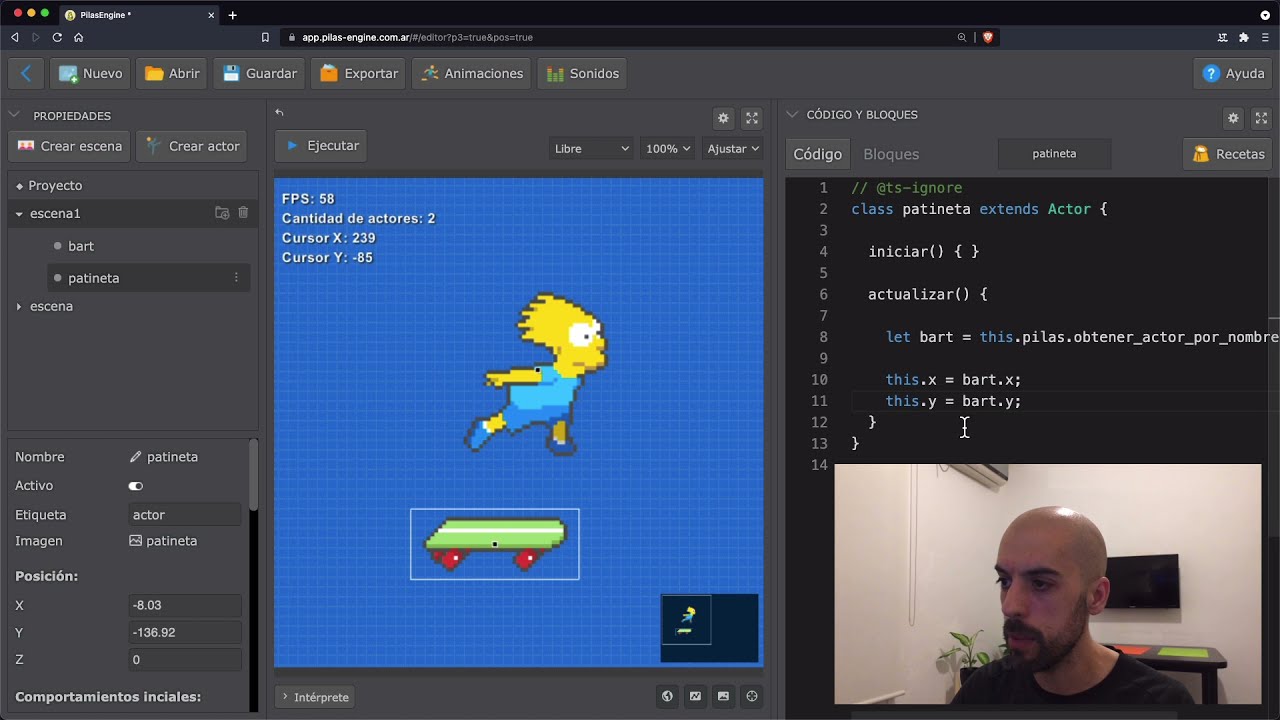1280x720 pixels.
Task: Click the undo arrow above canvas
Action: 280,113
